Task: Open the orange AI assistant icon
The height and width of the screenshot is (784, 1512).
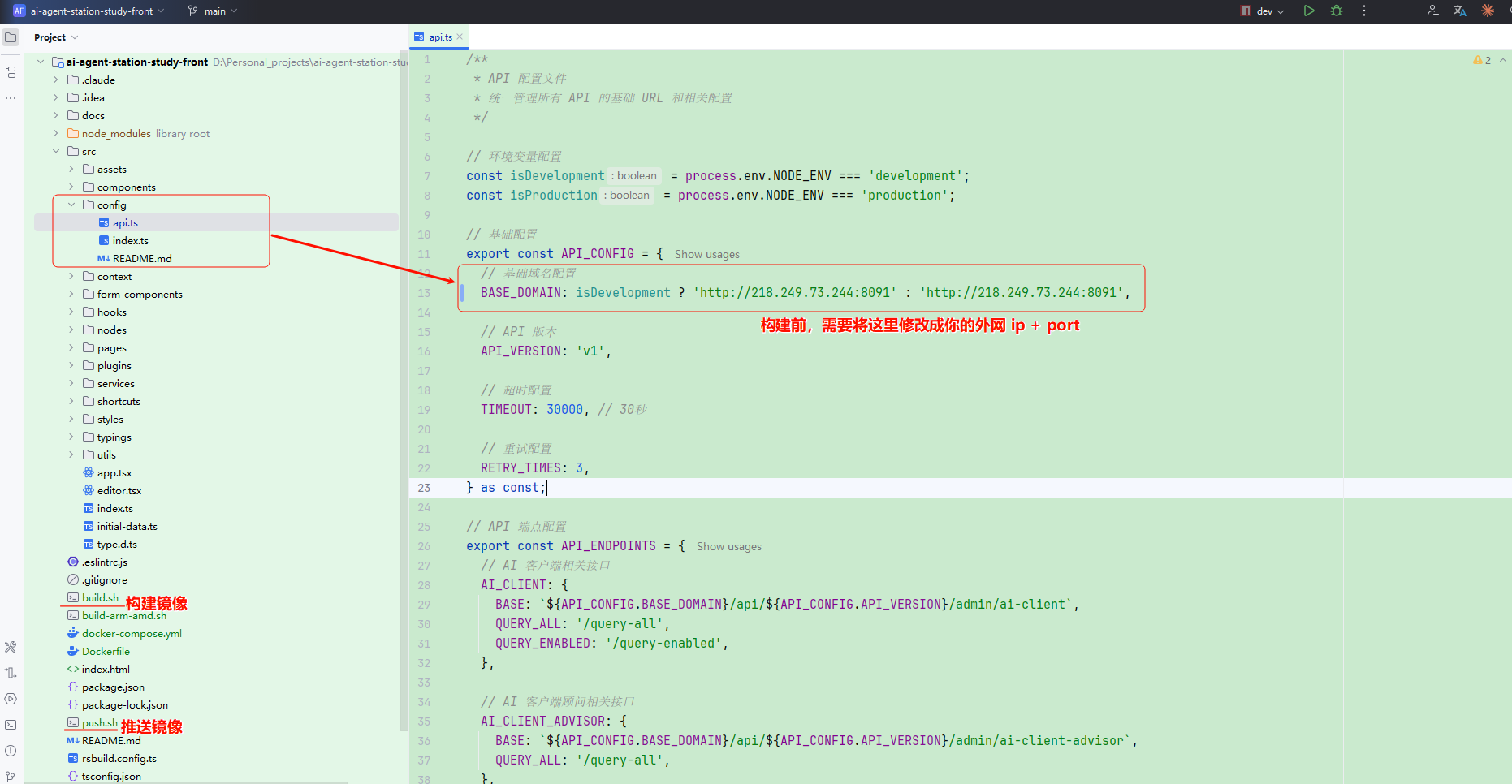Action: tap(1488, 11)
